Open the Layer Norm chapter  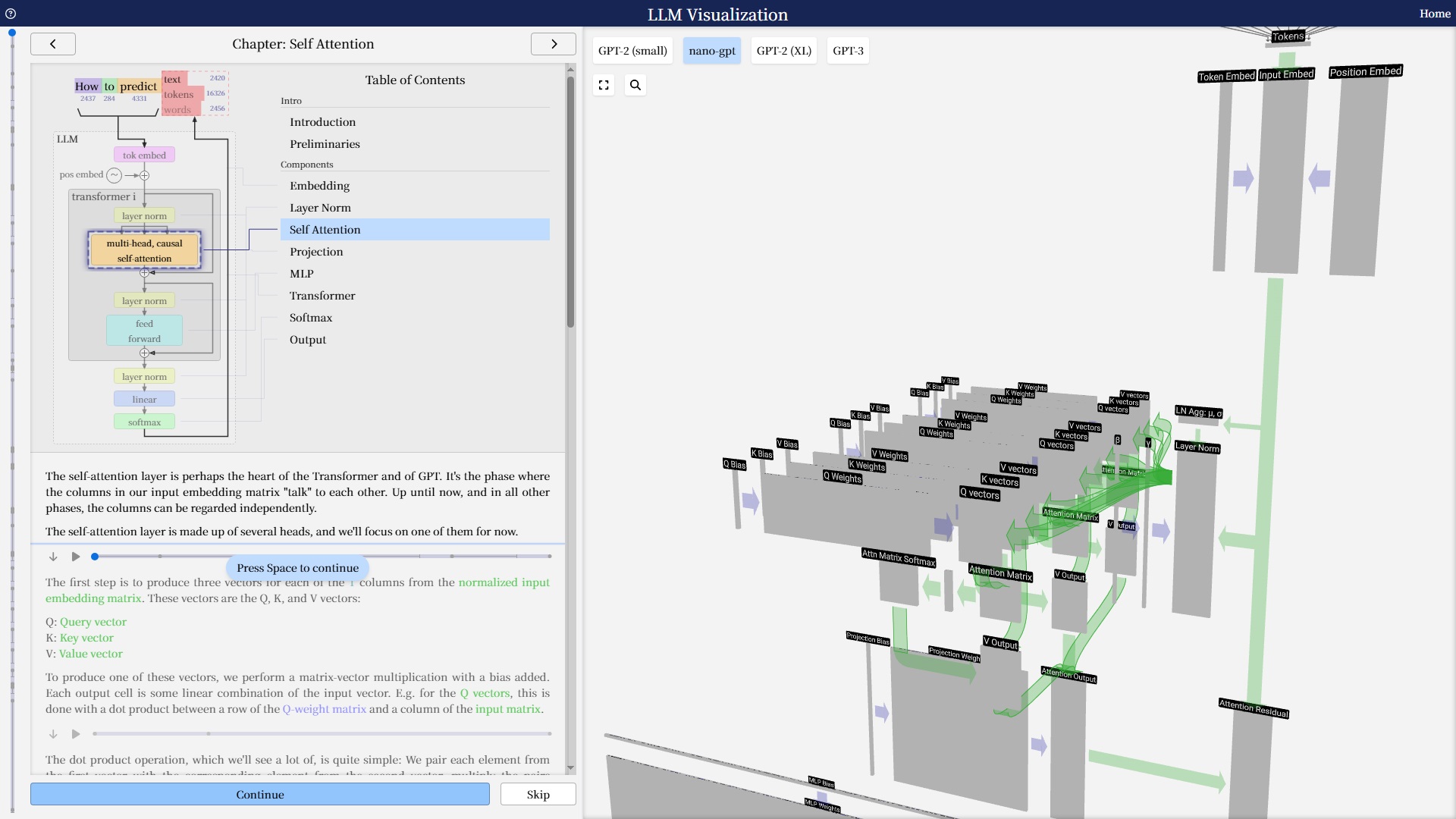coord(320,208)
